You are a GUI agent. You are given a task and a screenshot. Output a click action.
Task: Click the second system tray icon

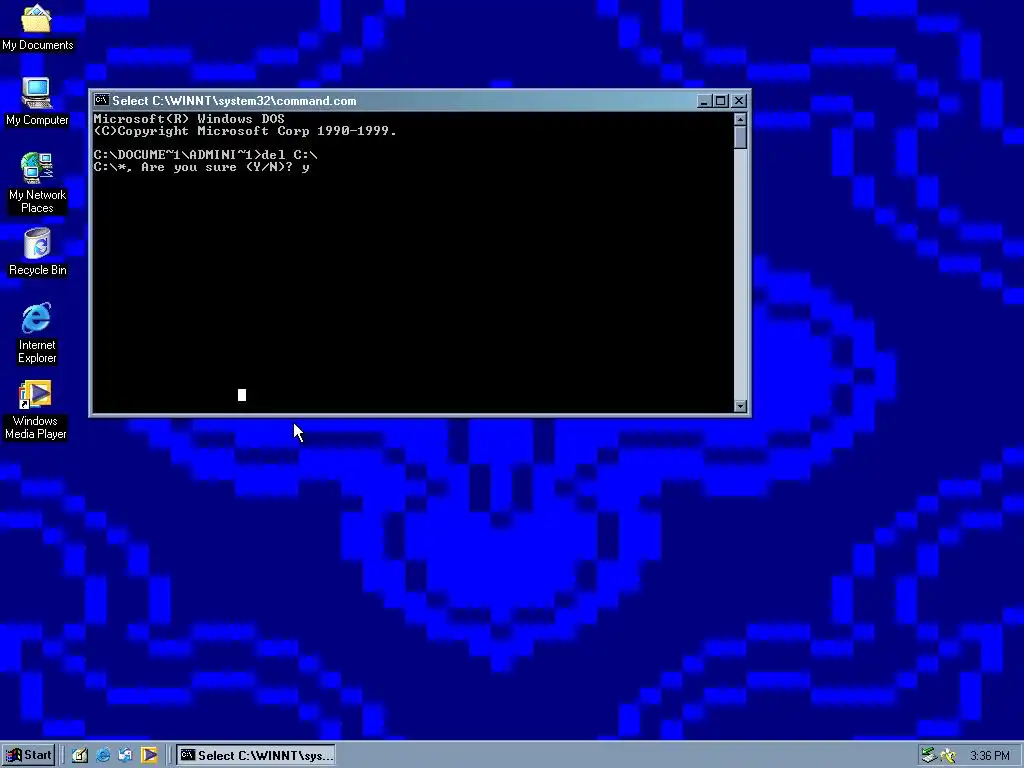pyautogui.click(x=948, y=756)
